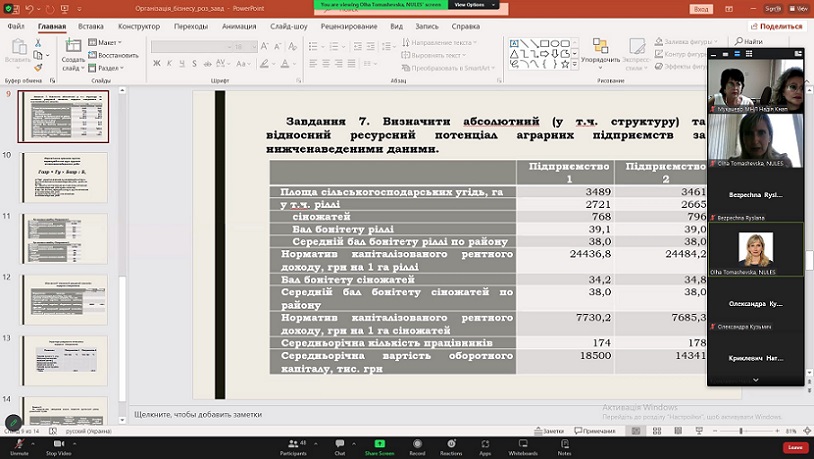This screenshot has width=814, height=459.
Task: Clear all formatting icon
Action: (x=292, y=46)
